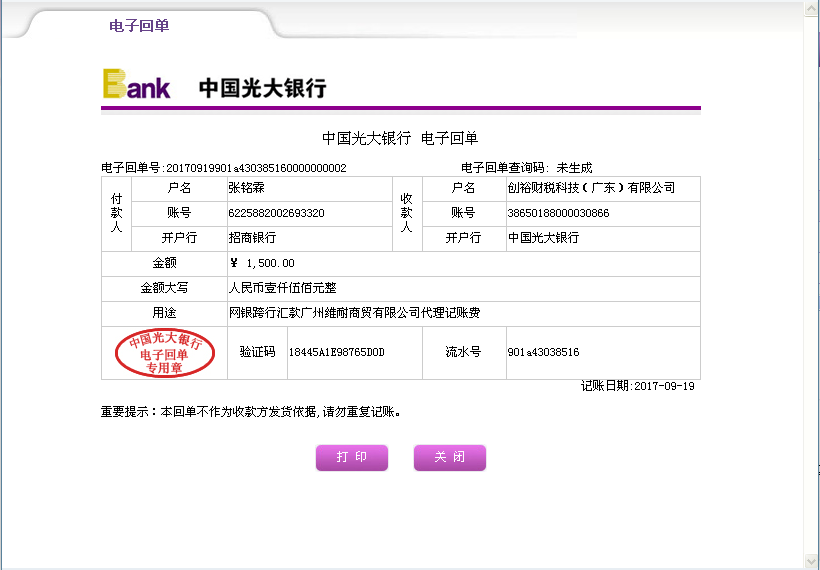The image size is (820, 570).
Task: Click the 收款人 label cell
Action: pos(407,213)
